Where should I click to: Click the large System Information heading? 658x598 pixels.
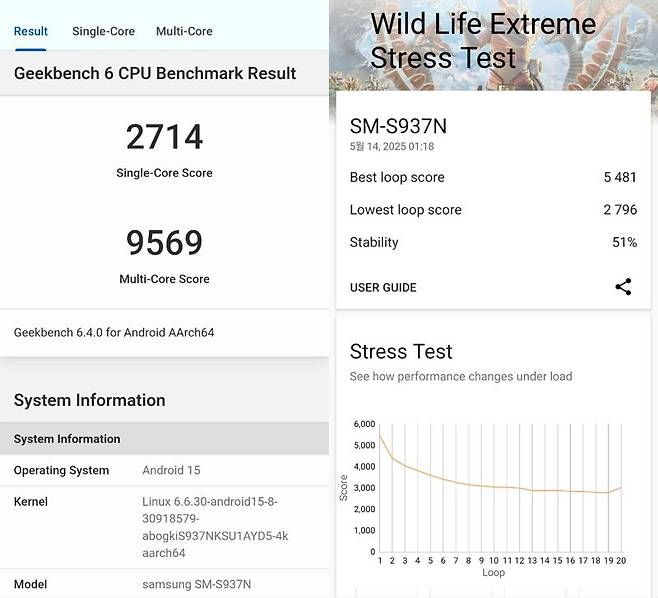89,400
